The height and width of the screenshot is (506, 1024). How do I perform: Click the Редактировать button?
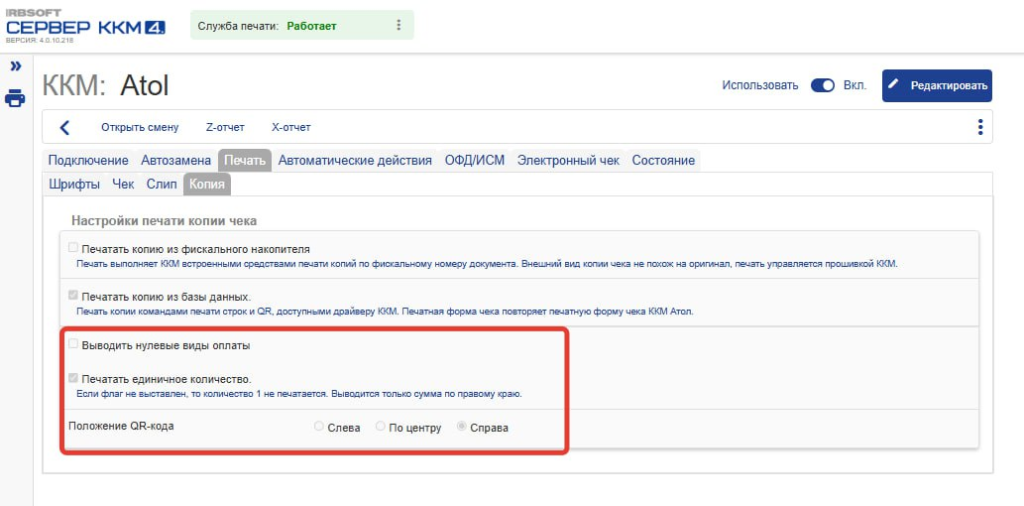[x=936, y=86]
